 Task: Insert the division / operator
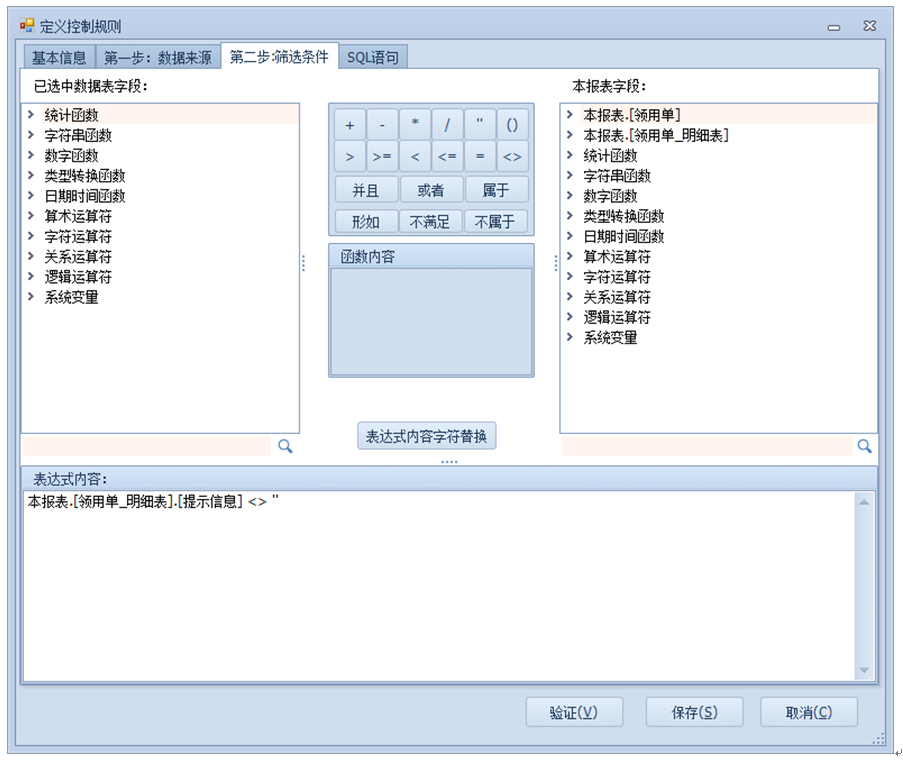[447, 125]
